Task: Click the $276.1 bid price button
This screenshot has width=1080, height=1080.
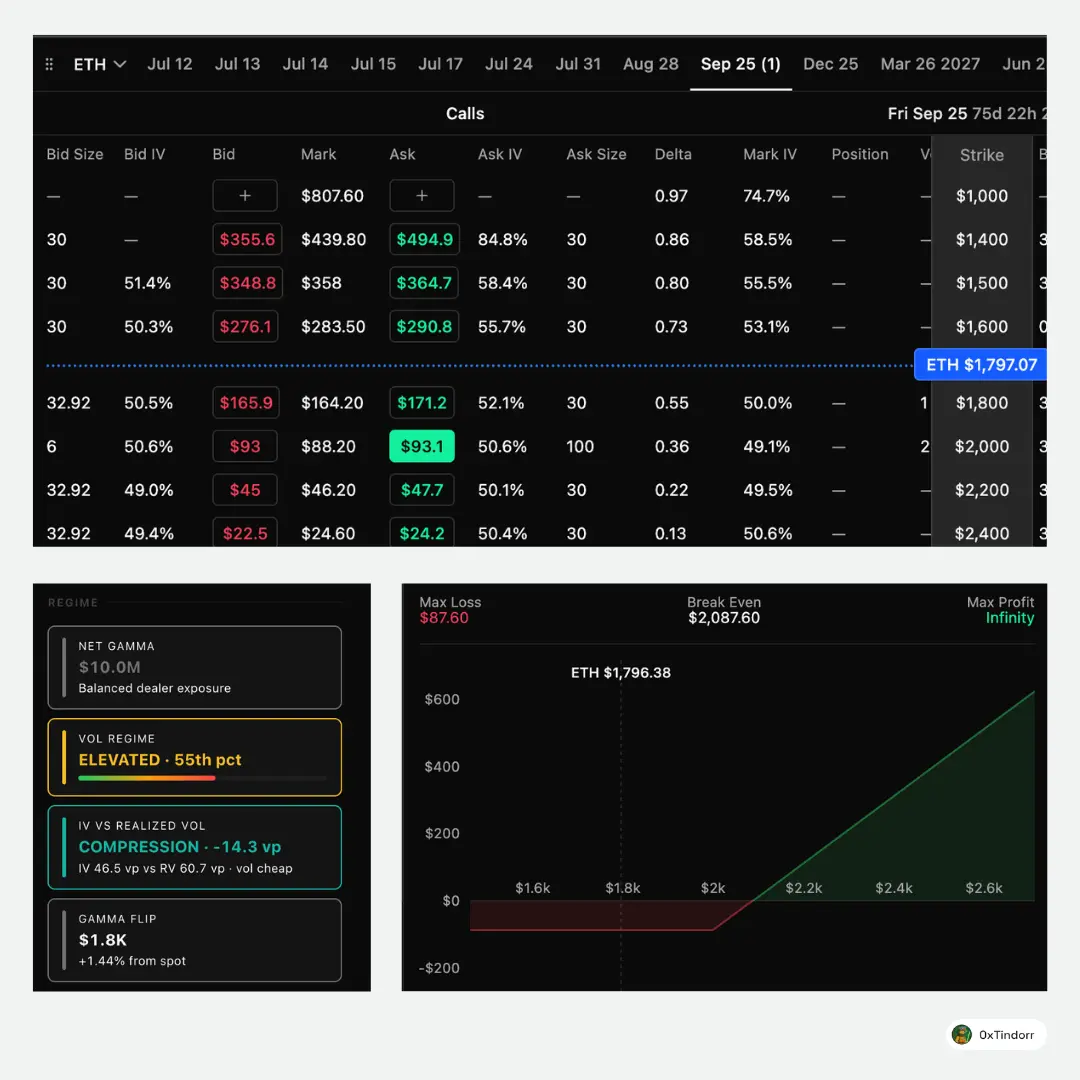Action: point(245,326)
